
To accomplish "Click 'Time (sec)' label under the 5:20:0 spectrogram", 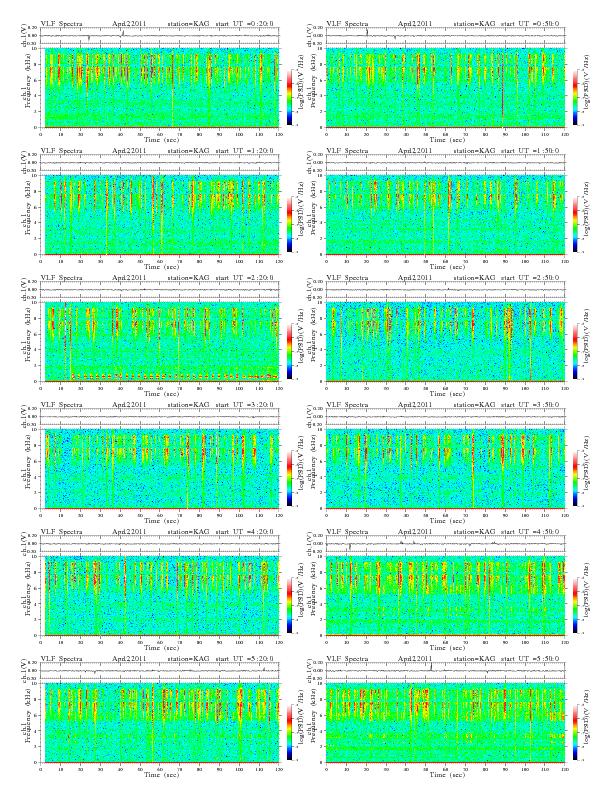I will 161,774.
